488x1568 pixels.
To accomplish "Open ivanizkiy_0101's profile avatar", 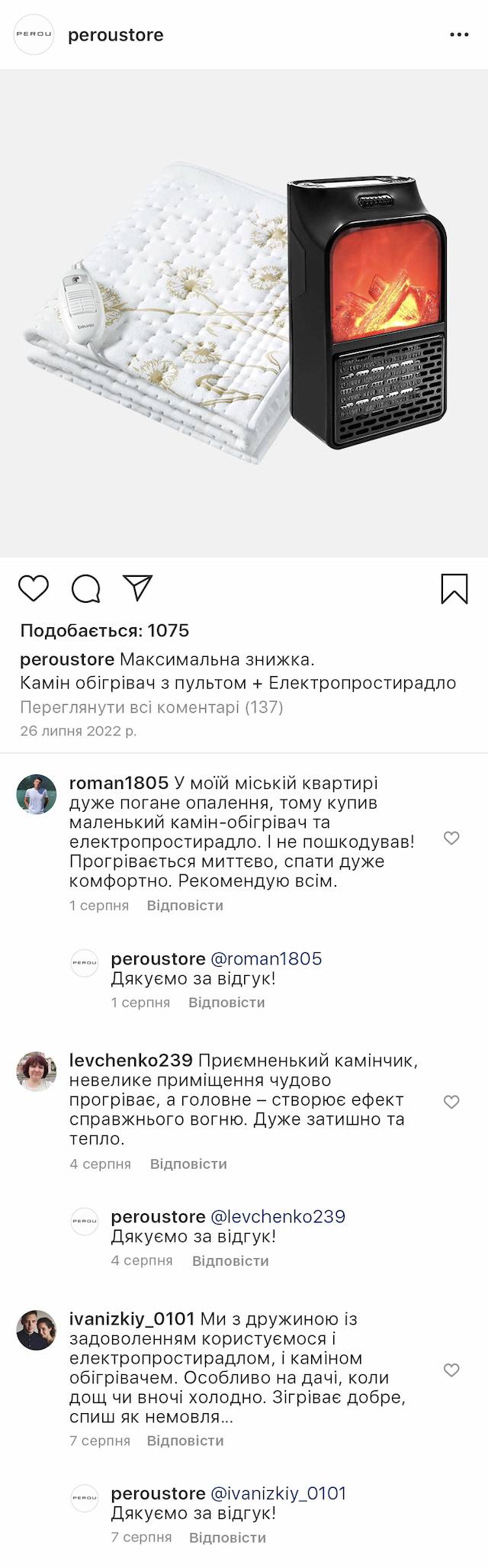I will (x=37, y=1330).
